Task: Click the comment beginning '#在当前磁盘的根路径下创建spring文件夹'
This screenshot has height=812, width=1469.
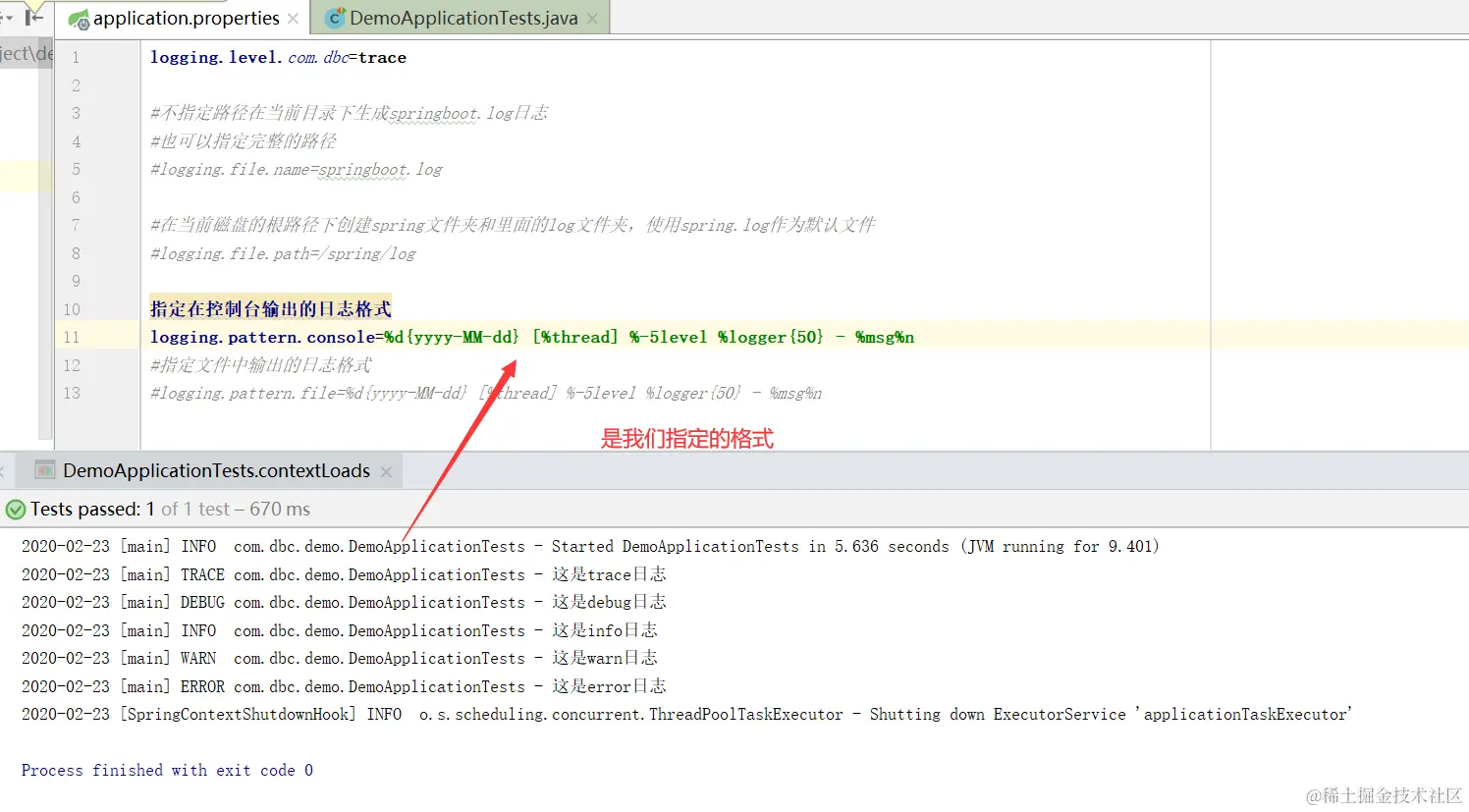Action: click(x=513, y=225)
